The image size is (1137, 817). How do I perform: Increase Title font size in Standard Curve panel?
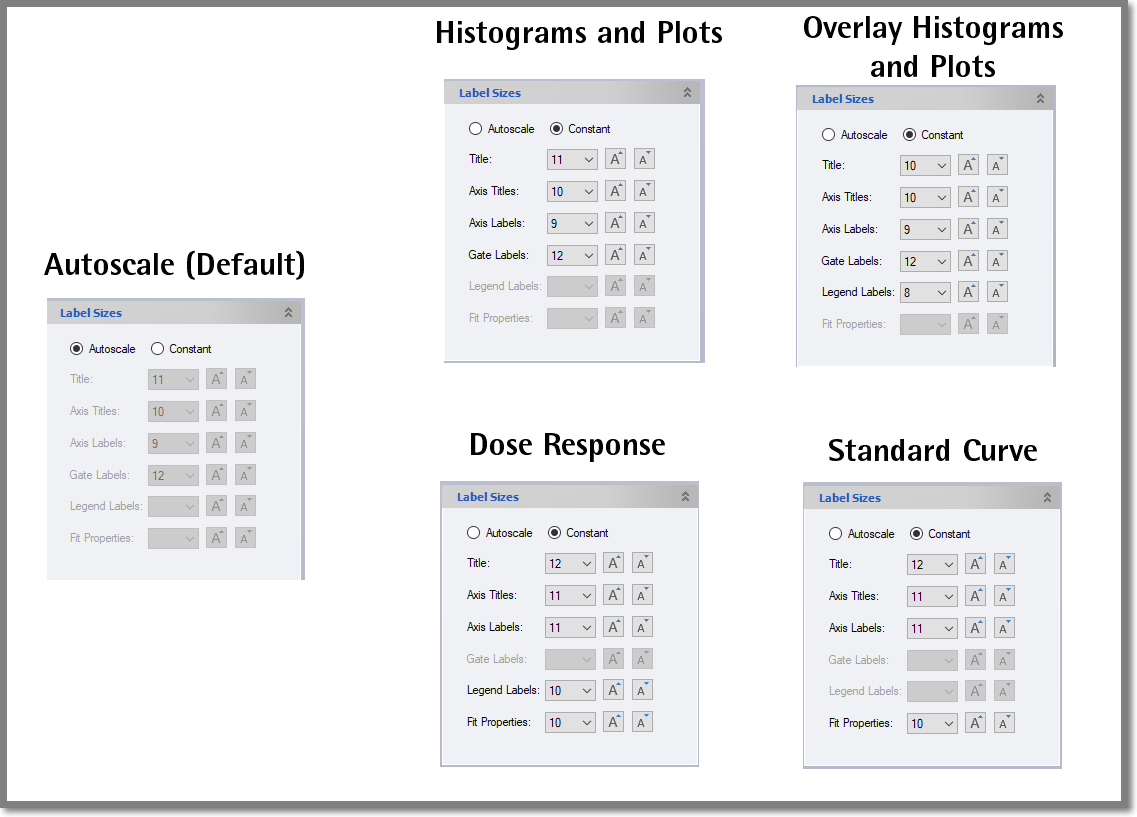coord(975,563)
